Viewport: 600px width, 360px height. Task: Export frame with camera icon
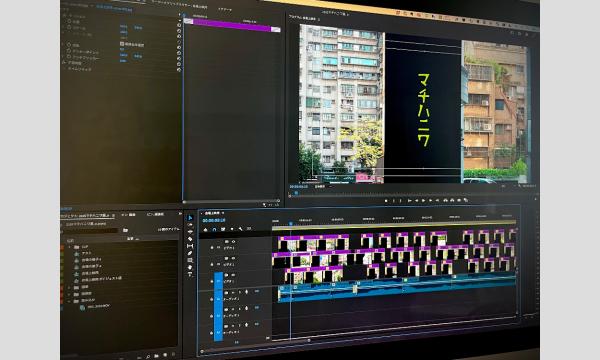(x=459, y=200)
